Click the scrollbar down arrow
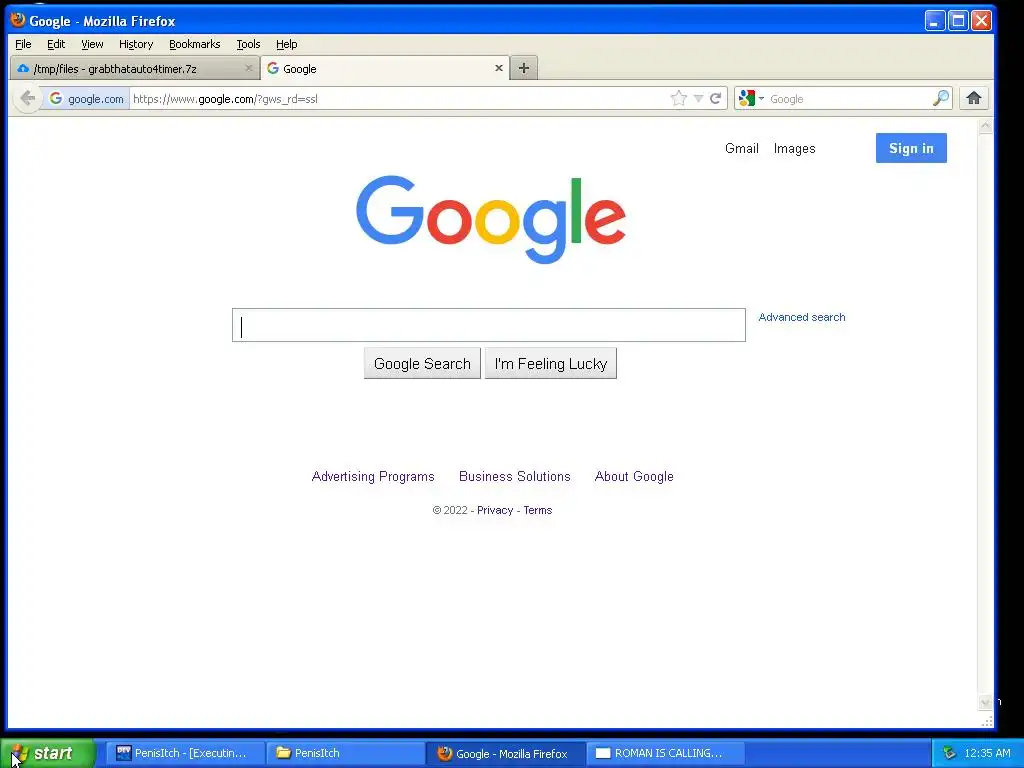This screenshot has width=1024, height=768. pos(985,703)
